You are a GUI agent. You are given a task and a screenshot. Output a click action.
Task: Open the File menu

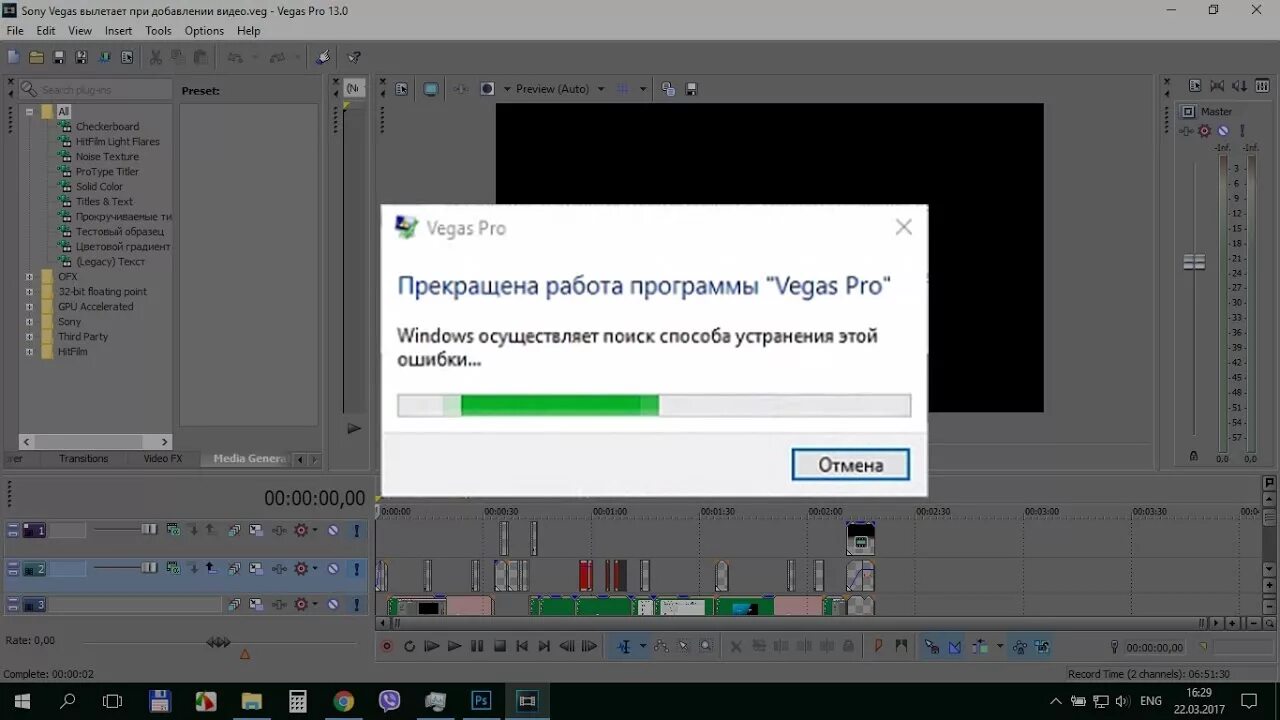[x=15, y=31]
